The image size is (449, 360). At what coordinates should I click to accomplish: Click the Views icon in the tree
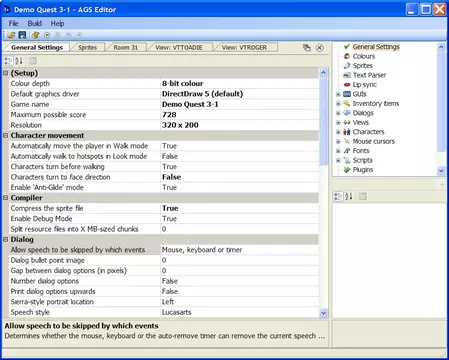(347, 122)
